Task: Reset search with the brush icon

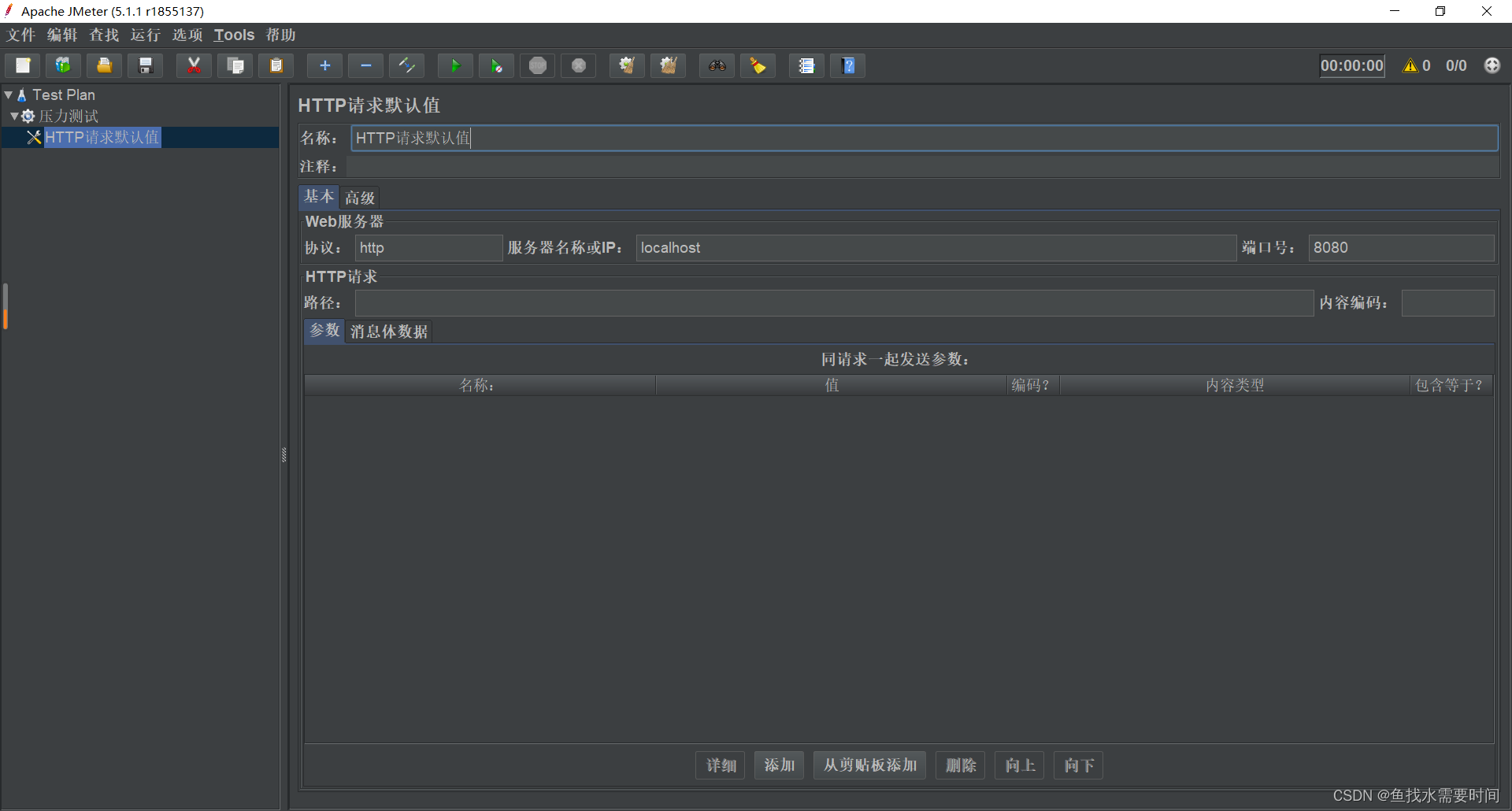Action: pyautogui.click(x=758, y=65)
